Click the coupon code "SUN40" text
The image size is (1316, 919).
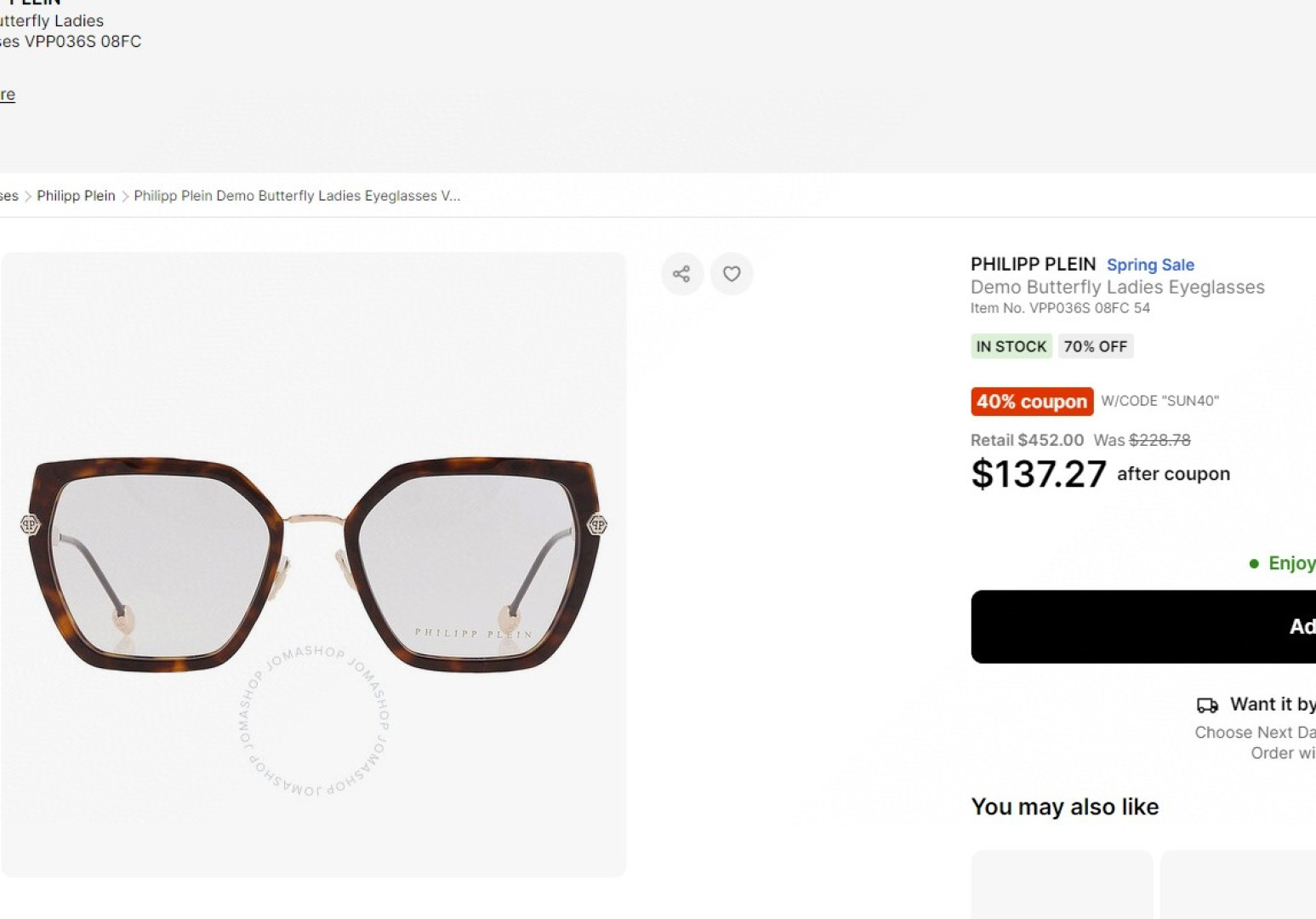(x=1159, y=401)
